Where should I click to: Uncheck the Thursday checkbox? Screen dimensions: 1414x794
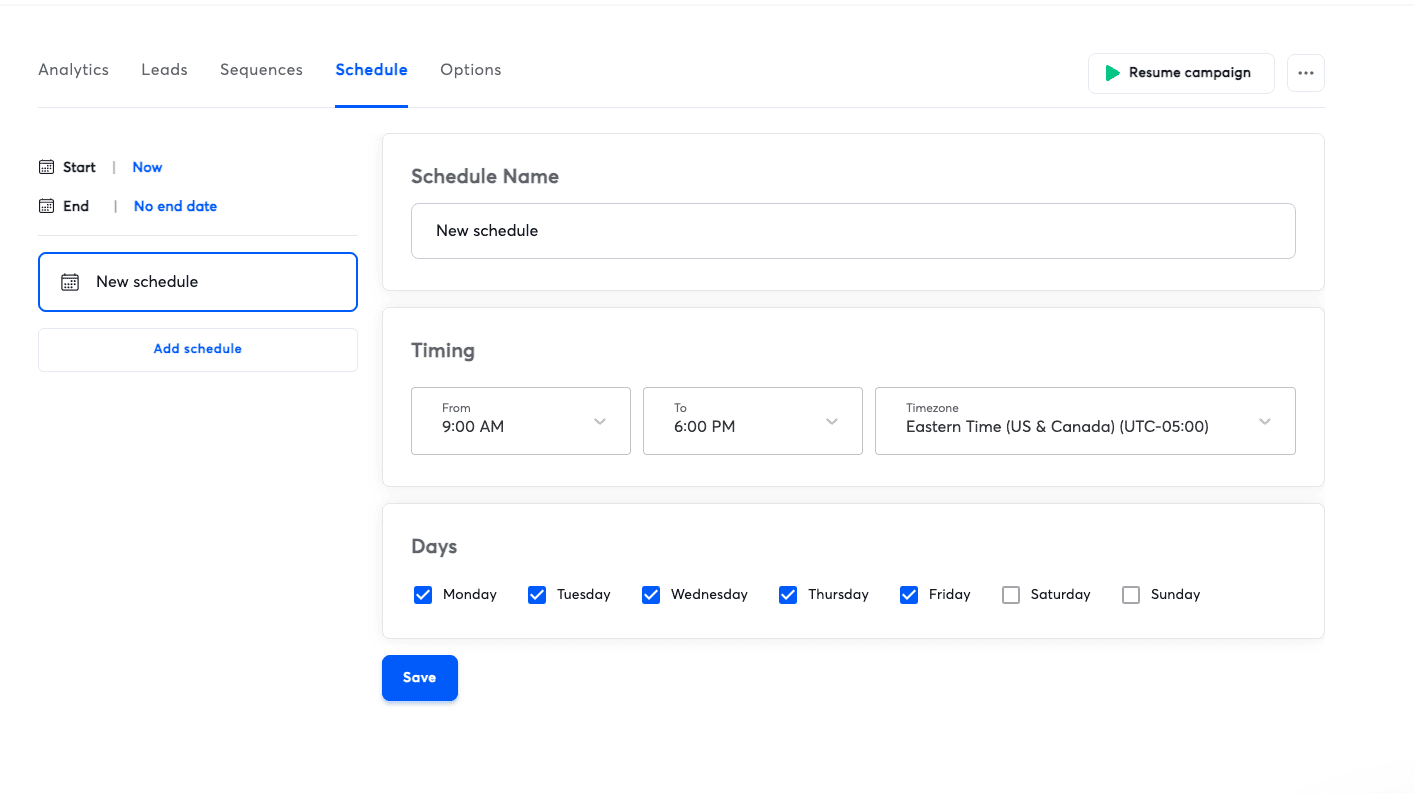point(788,595)
